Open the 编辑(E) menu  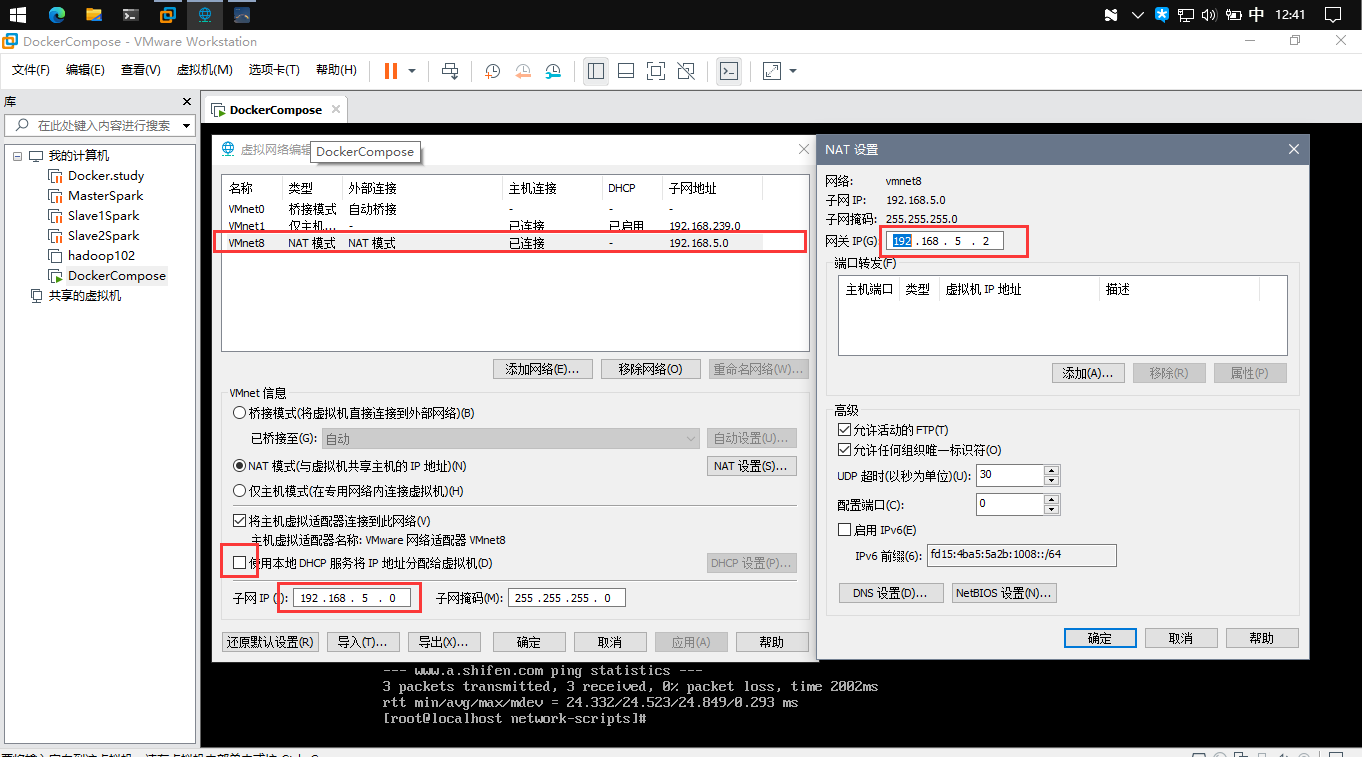[x=85, y=70]
